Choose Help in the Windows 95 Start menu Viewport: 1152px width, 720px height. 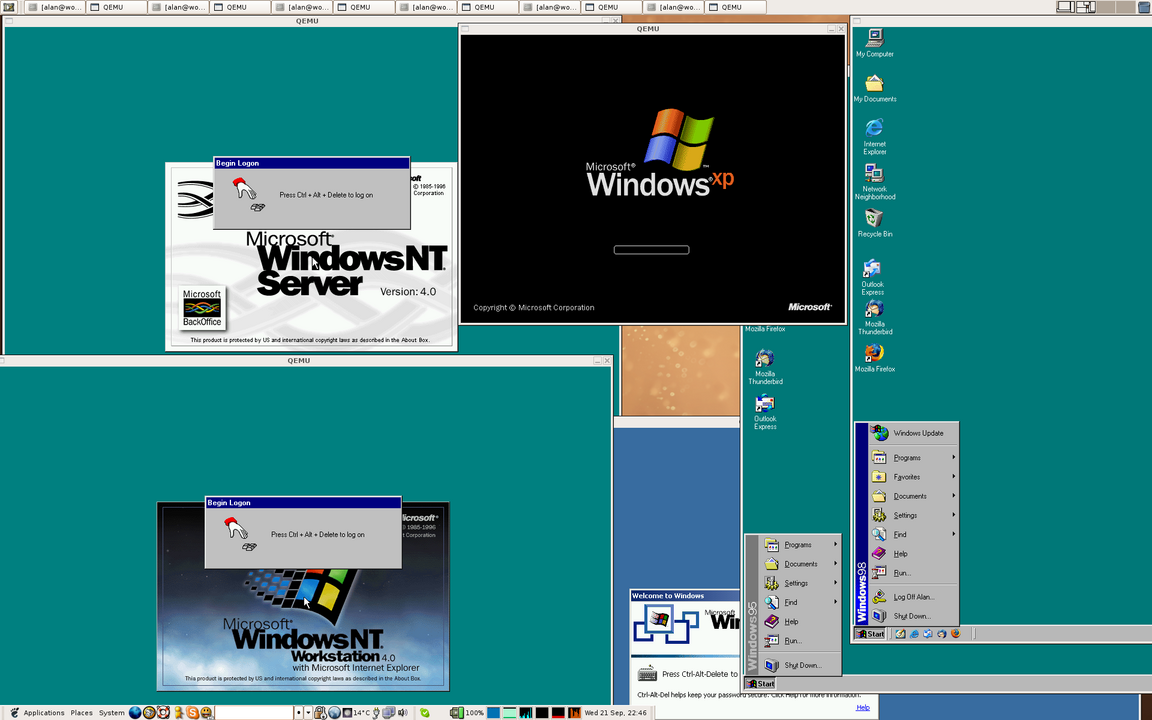pos(799,621)
